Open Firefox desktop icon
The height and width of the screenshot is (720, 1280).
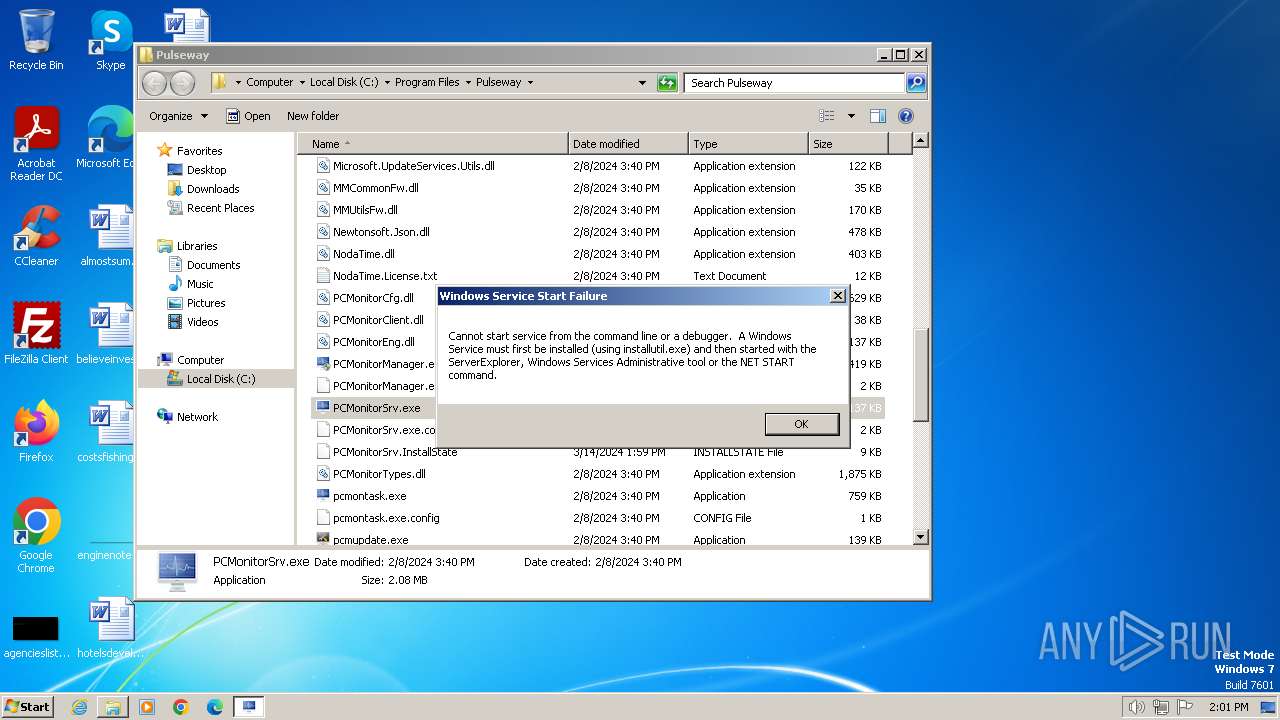(36, 432)
